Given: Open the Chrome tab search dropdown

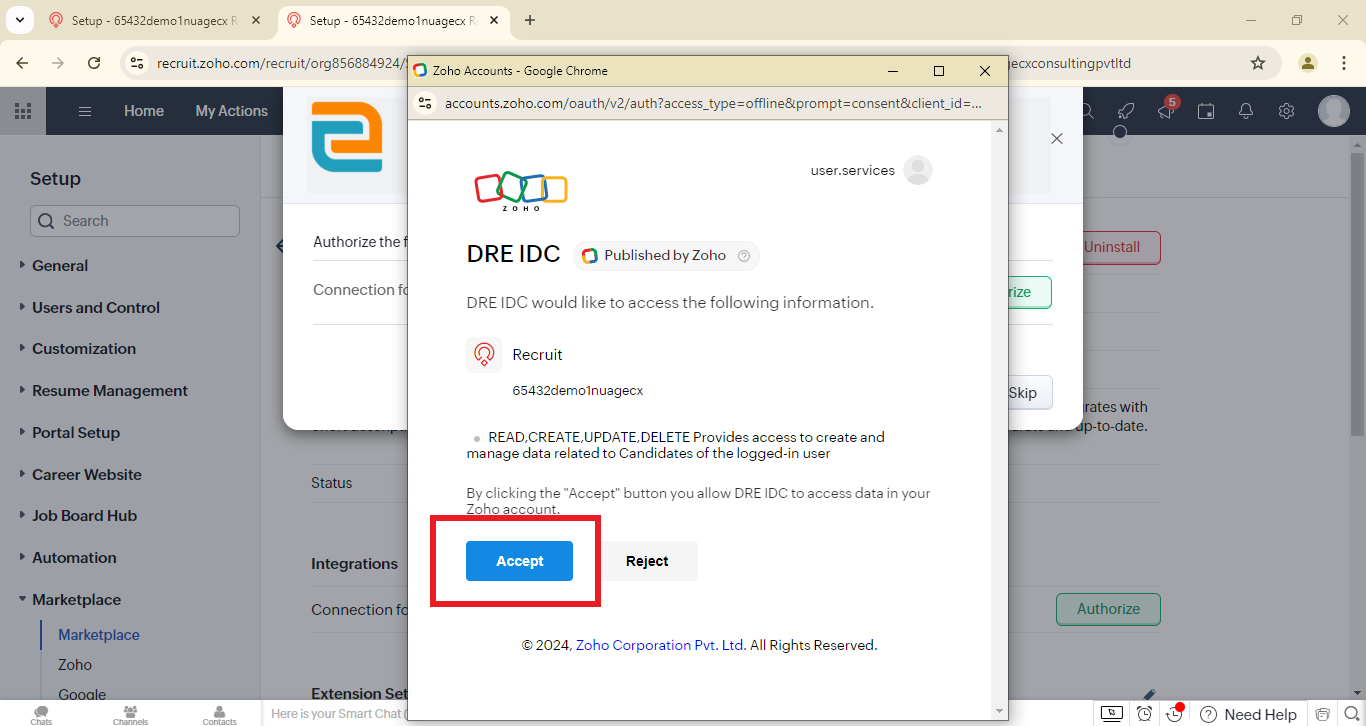Looking at the screenshot, I should (19, 20).
